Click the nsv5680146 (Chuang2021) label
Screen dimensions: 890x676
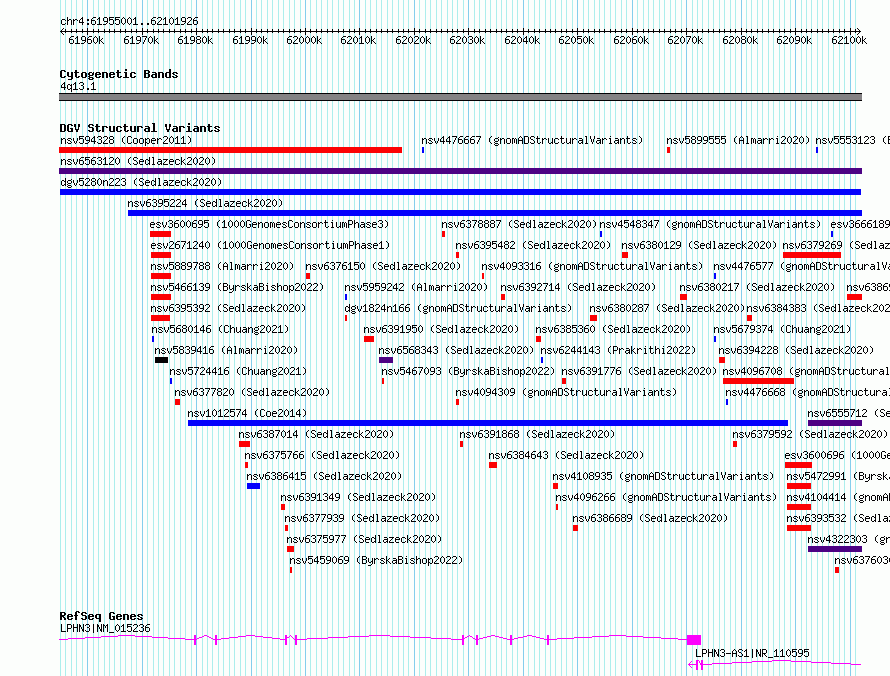(x=220, y=329)
